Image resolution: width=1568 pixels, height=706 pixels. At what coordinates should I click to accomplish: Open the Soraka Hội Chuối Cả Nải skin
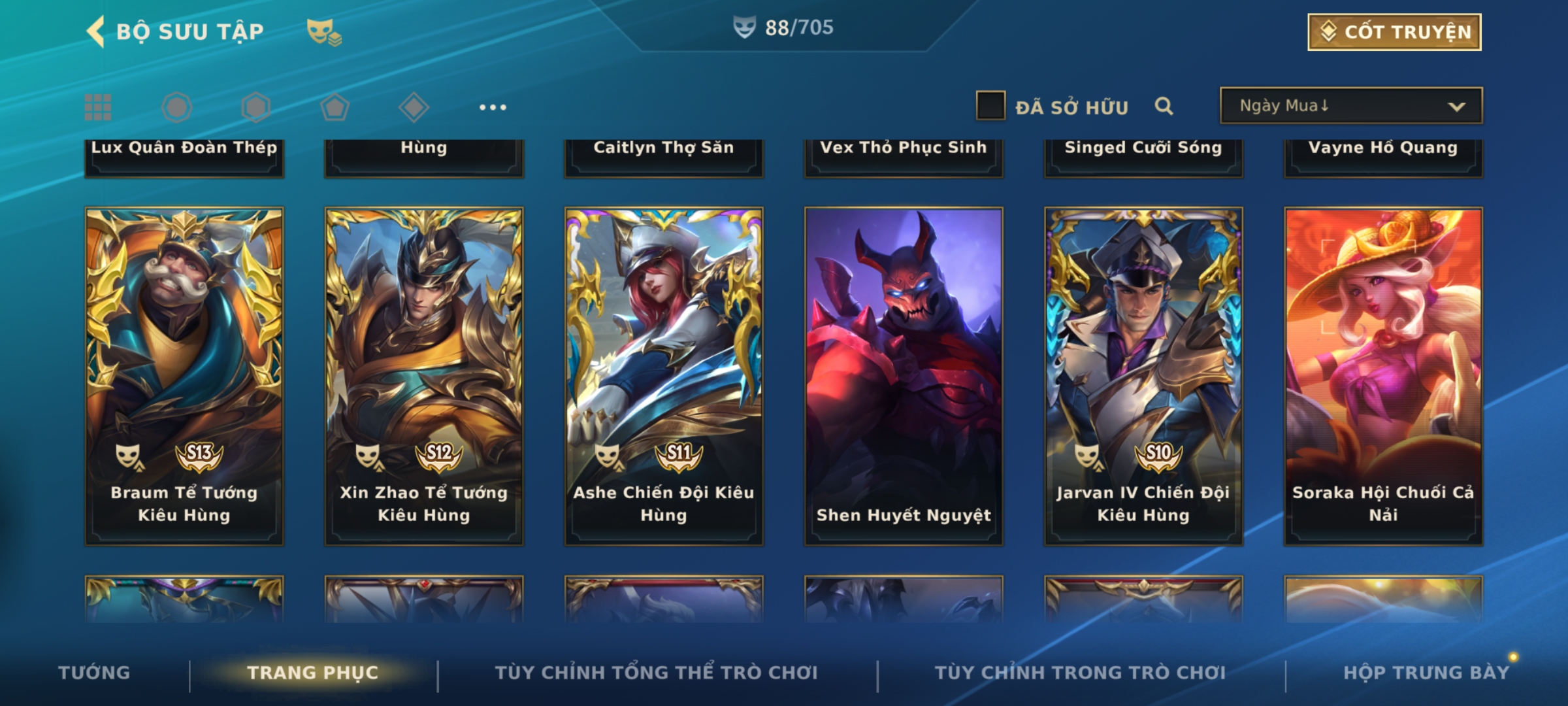1383,377
